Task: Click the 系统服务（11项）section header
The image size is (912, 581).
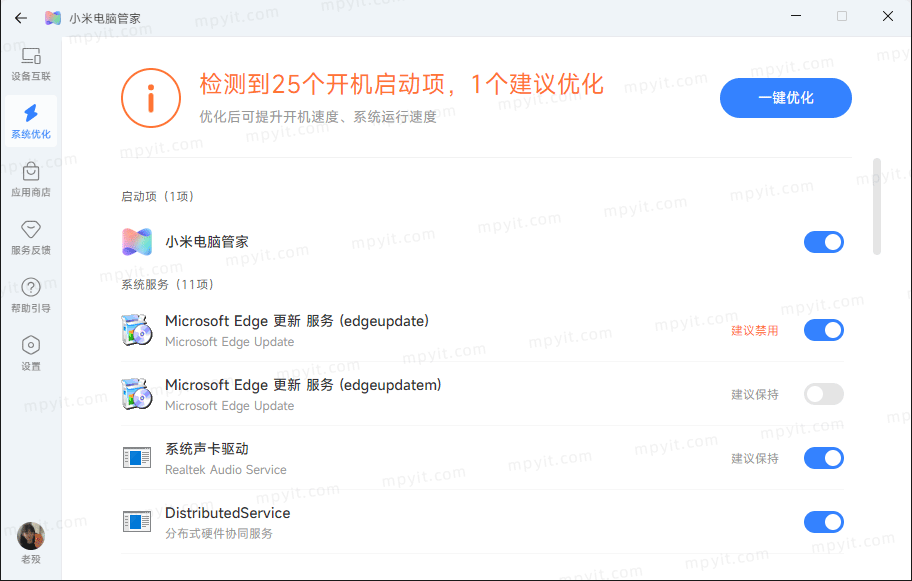Action: 168,284
